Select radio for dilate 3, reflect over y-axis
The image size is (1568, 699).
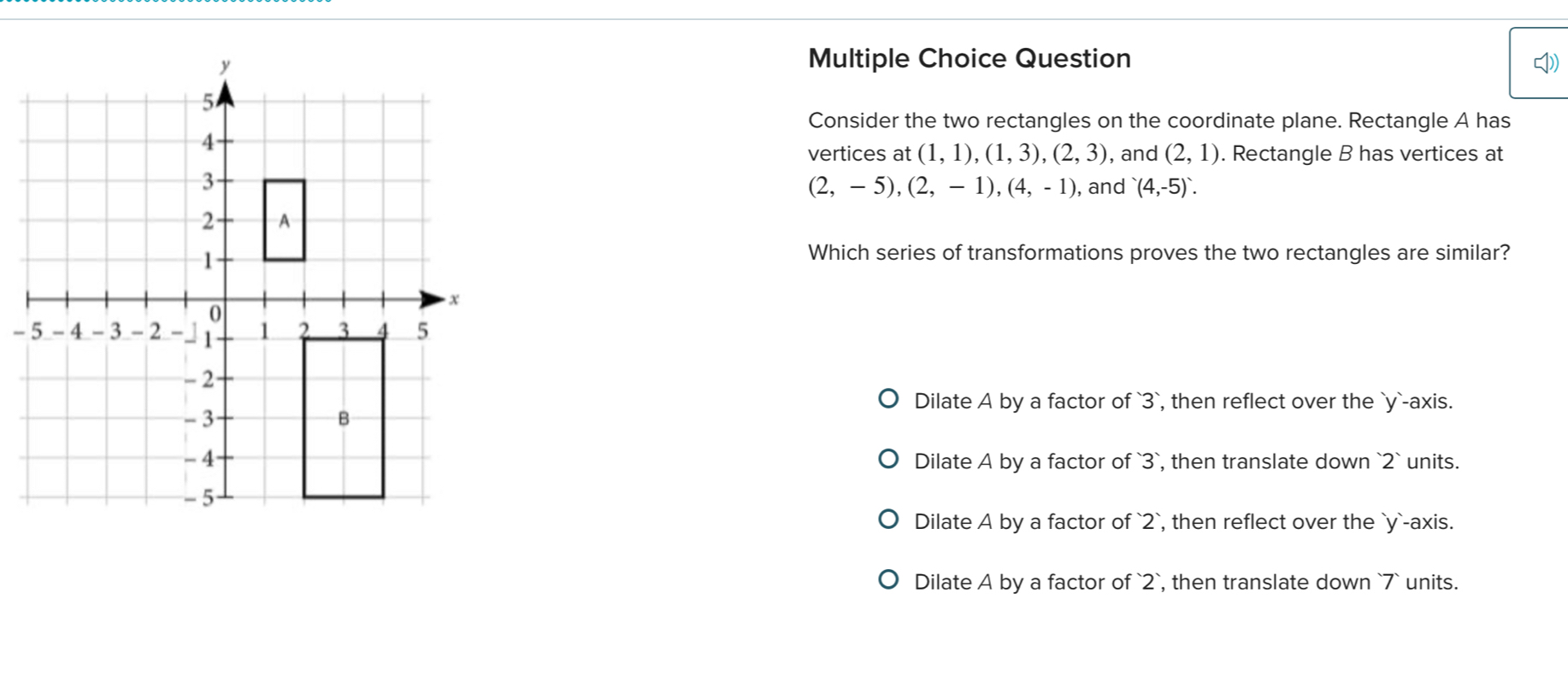pyautogui.click(x=889, y=399)
